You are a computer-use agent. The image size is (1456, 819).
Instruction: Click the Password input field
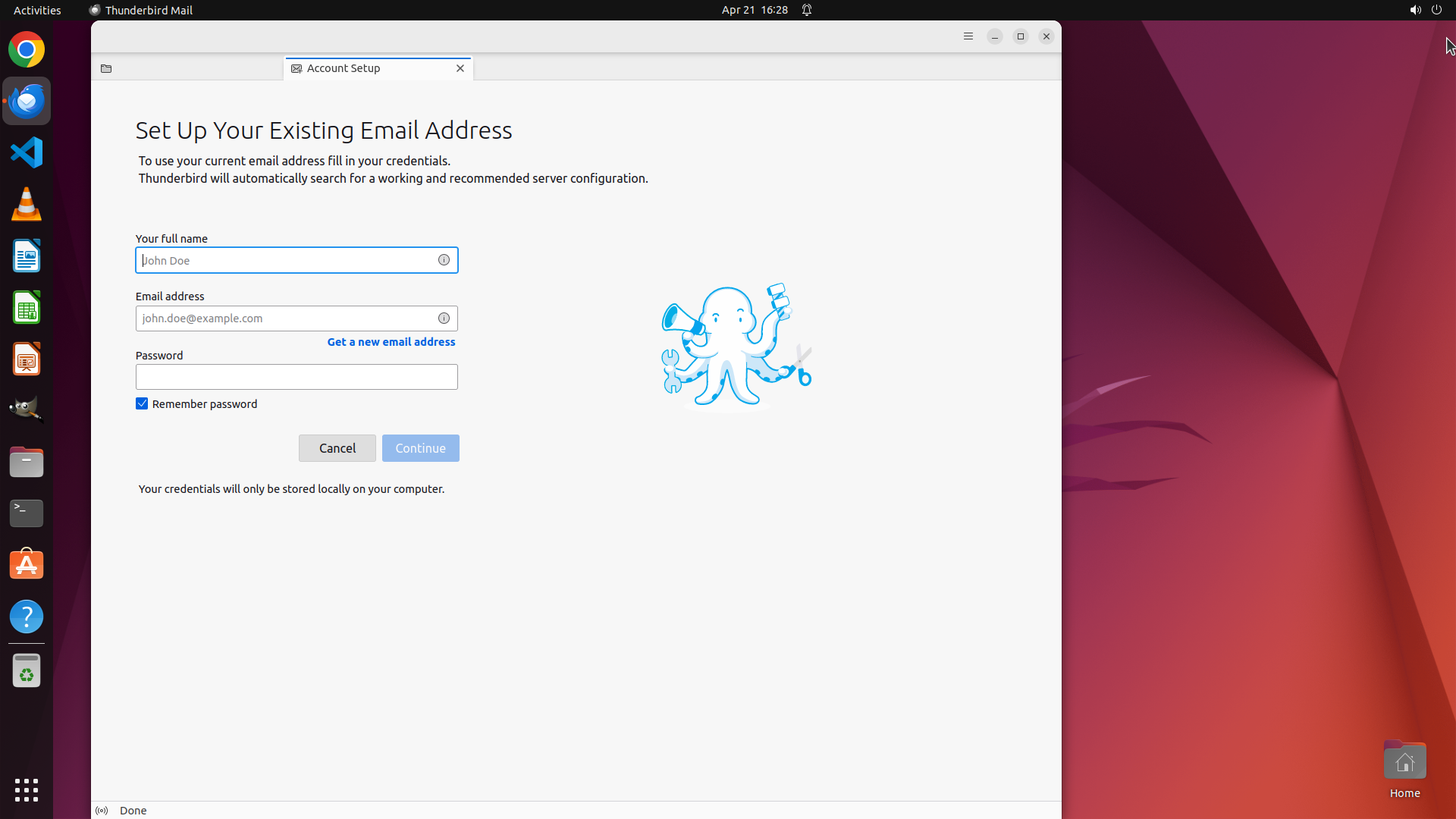click(x=297, y=377)
